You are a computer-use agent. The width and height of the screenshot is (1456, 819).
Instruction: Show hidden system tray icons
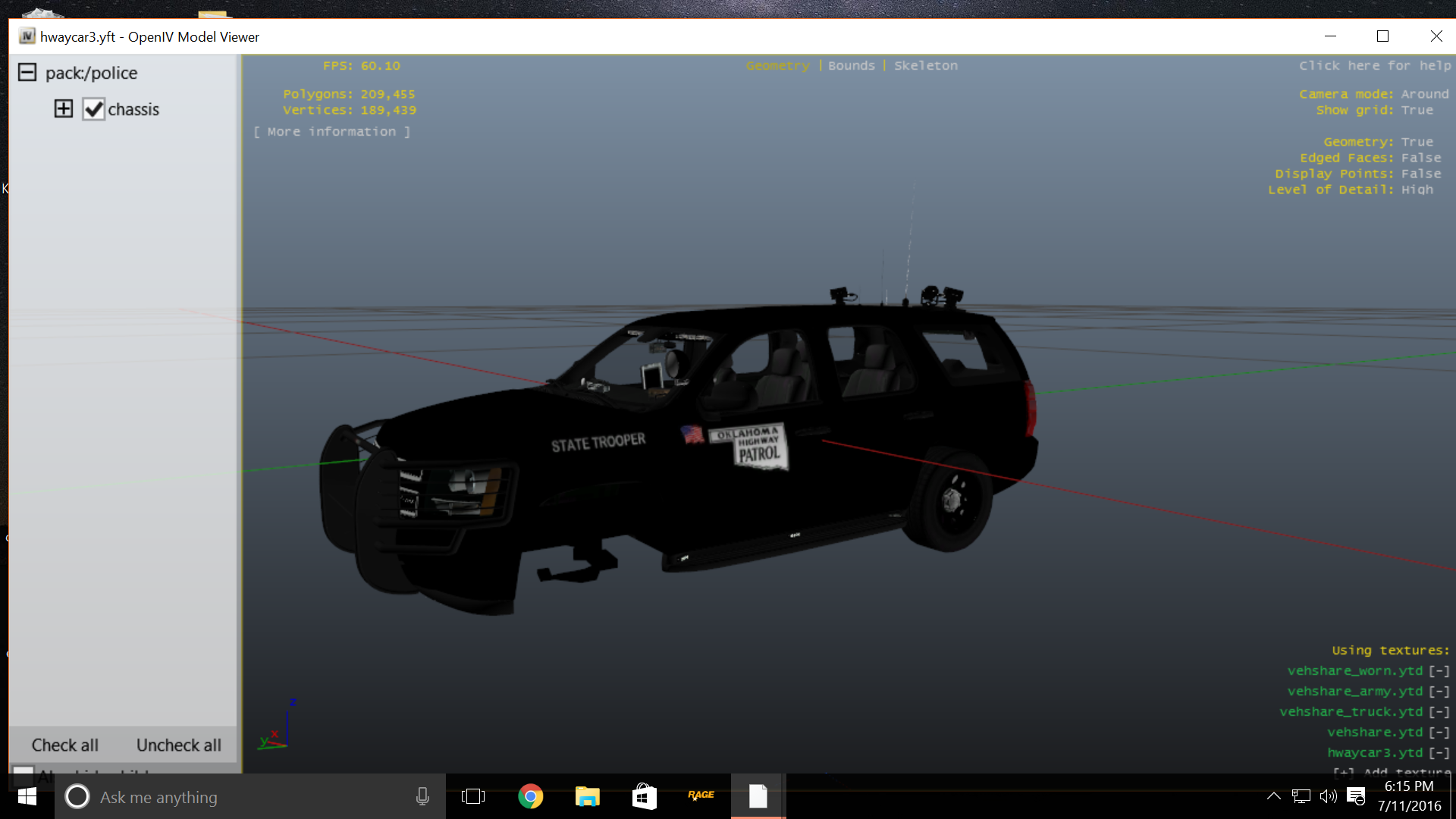coord(1273,796)
